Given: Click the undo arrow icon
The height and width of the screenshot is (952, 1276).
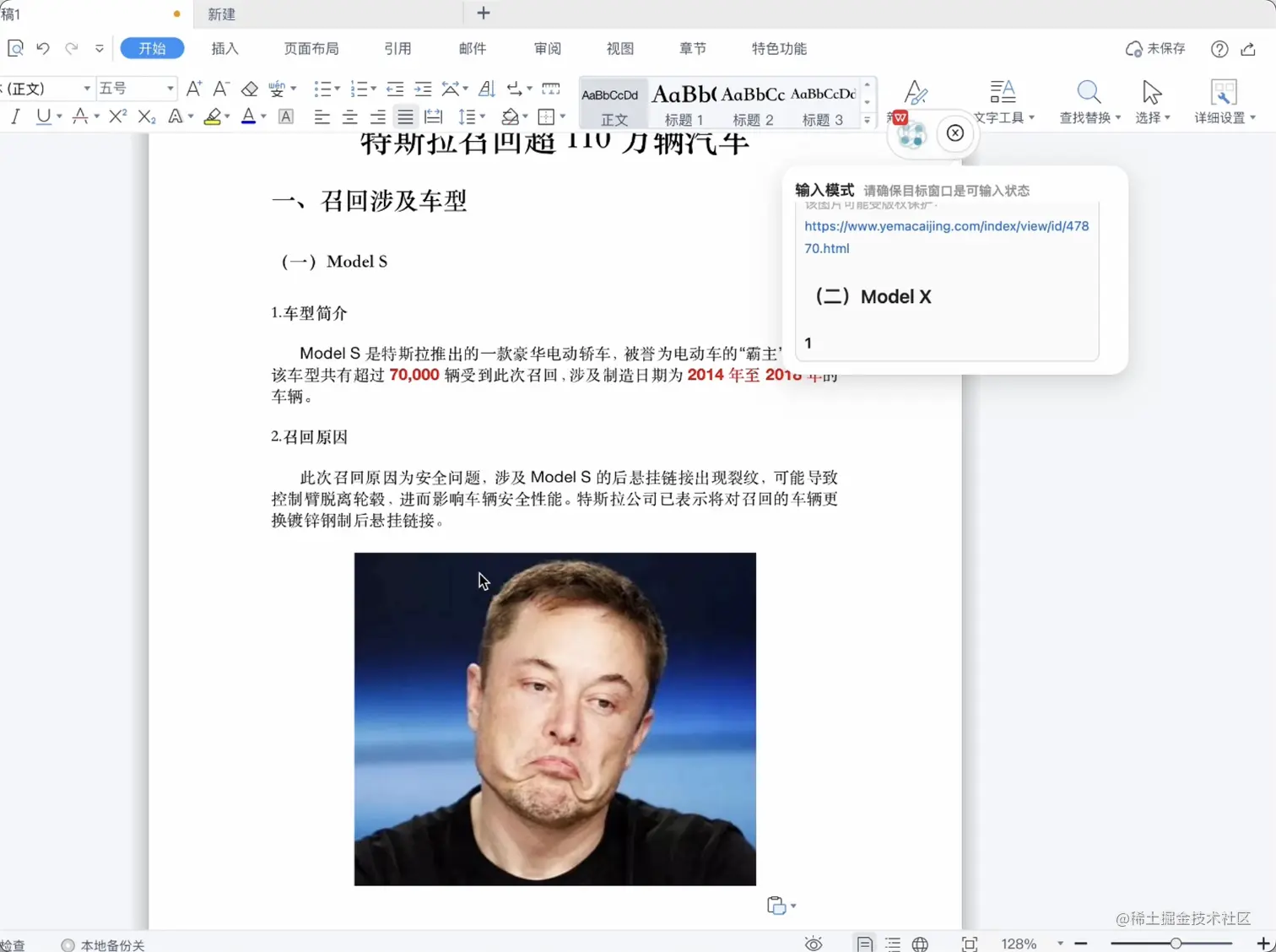Looking at the screenshot, I should pos(43,48).
